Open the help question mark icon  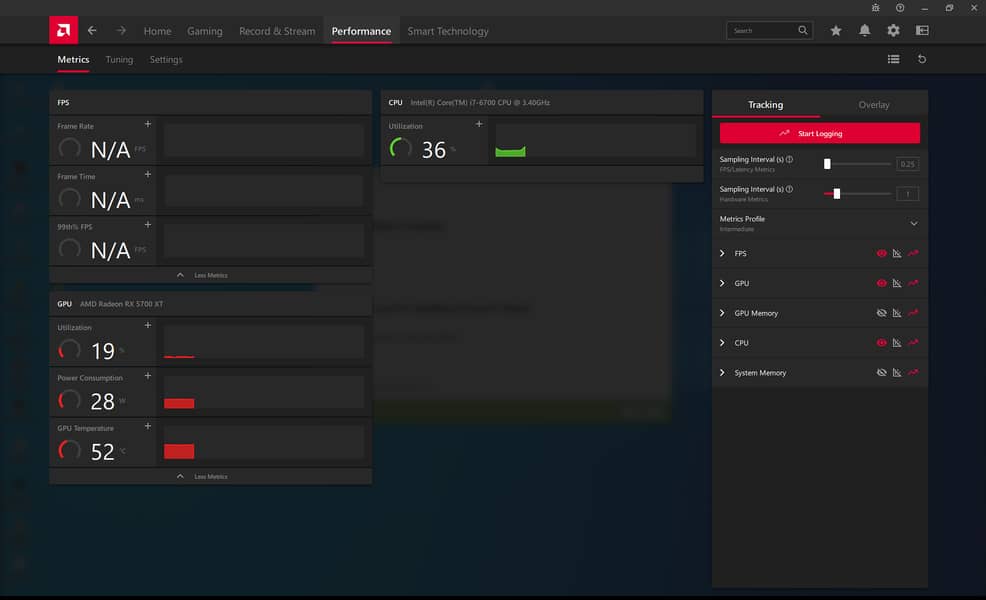[900, 8]
